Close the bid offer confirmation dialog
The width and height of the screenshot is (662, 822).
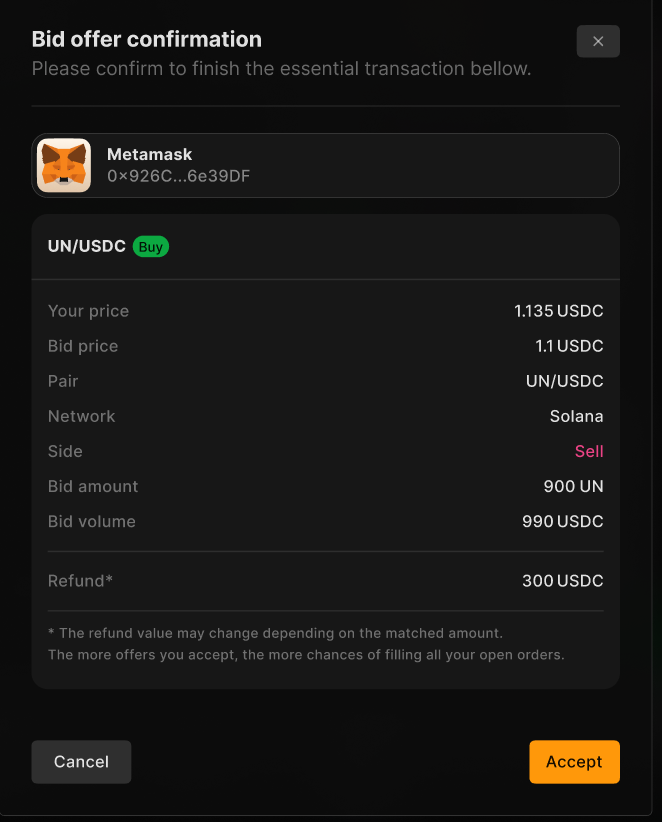pos(598,41)
